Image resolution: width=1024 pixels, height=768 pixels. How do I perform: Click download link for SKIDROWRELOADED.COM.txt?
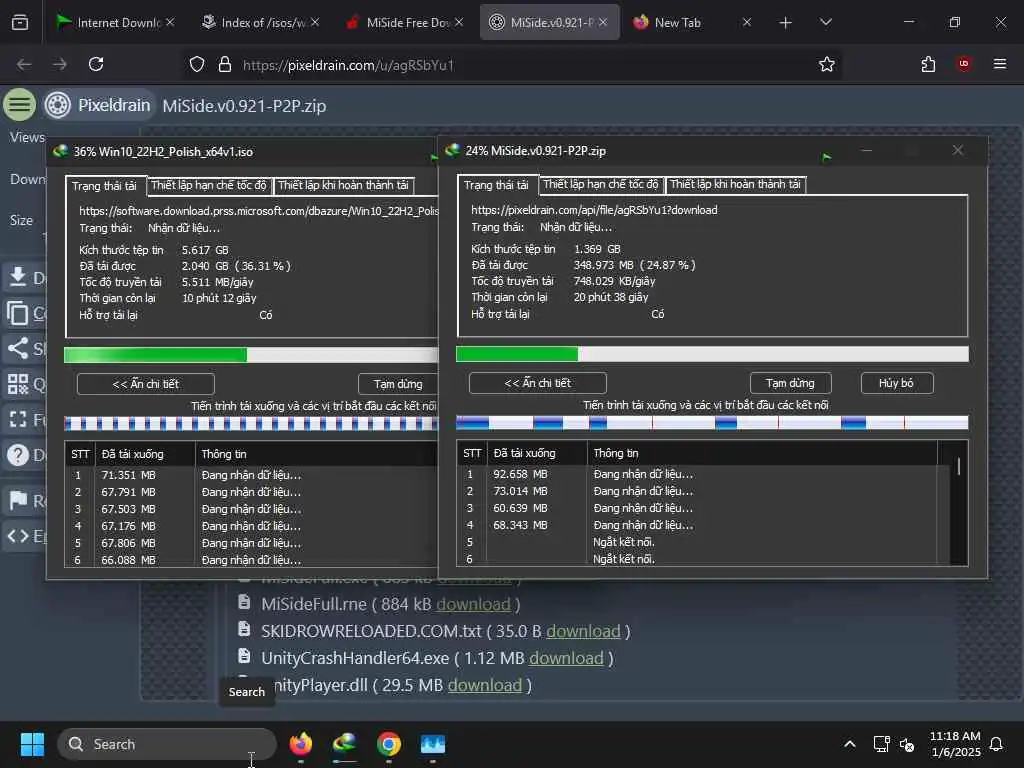(x=583, y=631)
